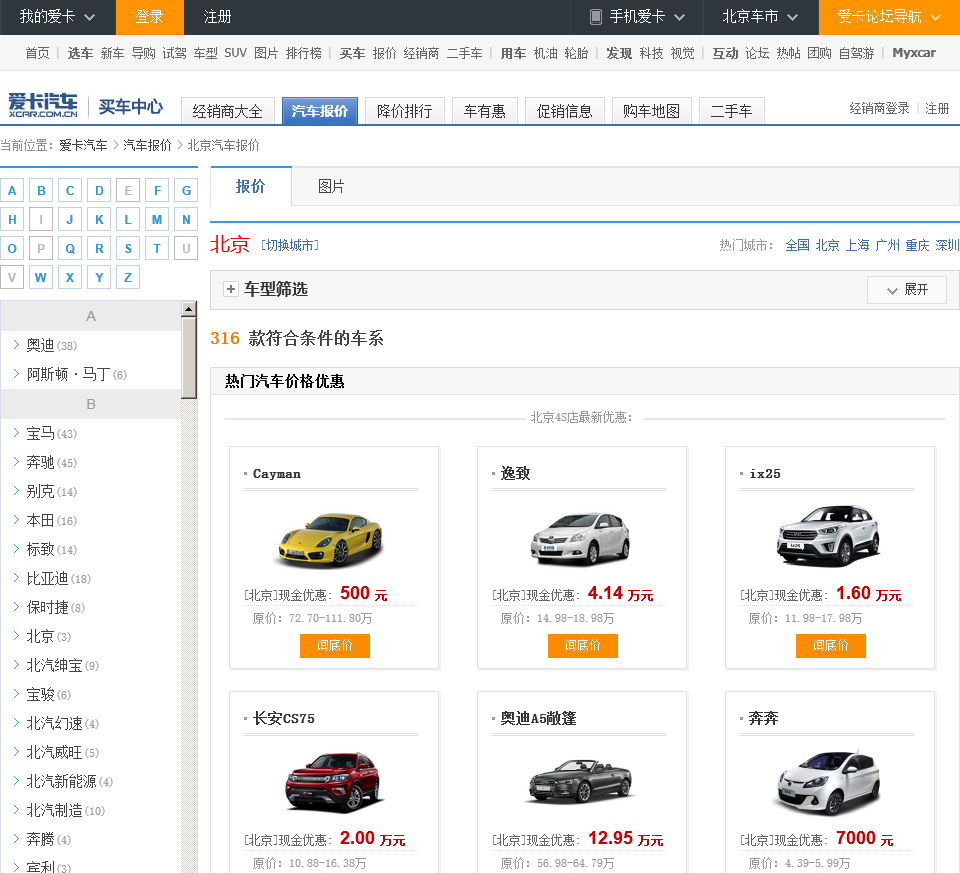Open the 我的爱卡 dropdown menu
The image size is (960, 873).
click(x=57, y=17)
